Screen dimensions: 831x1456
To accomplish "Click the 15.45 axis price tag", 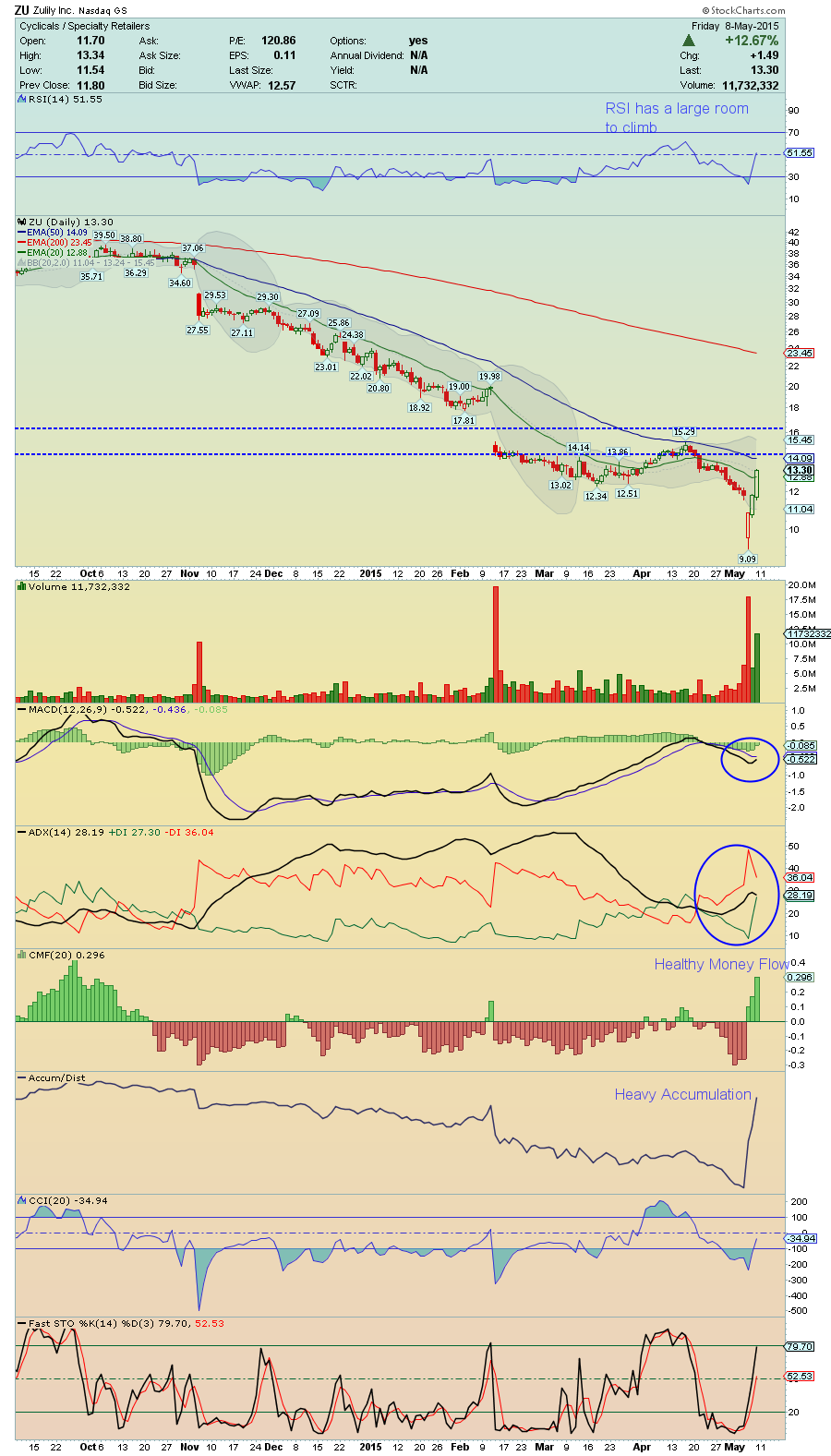I will point(800,440).
